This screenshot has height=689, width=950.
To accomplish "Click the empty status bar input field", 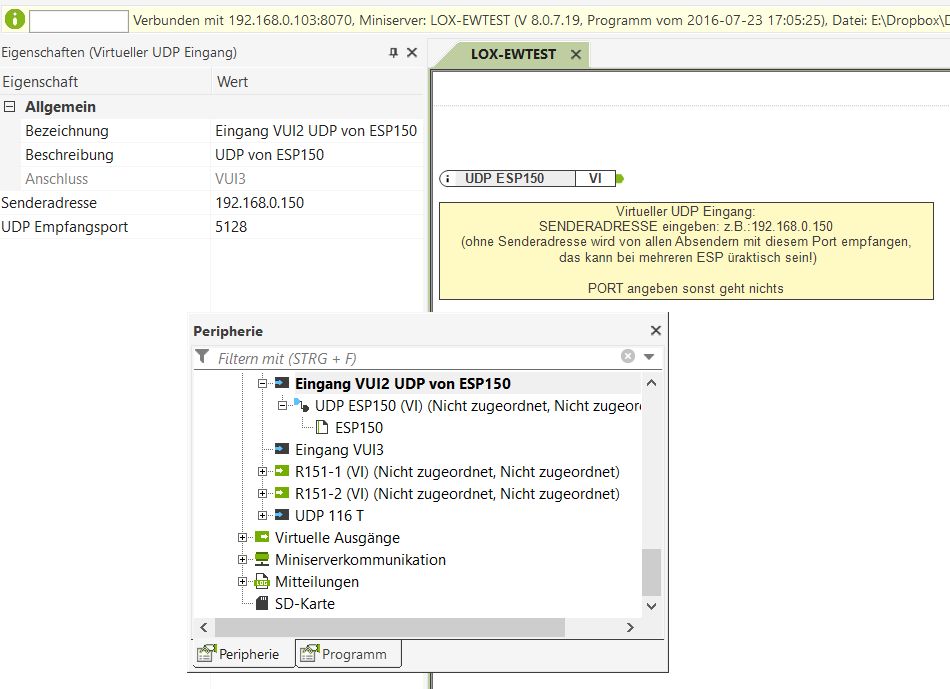I will (79, 21).
